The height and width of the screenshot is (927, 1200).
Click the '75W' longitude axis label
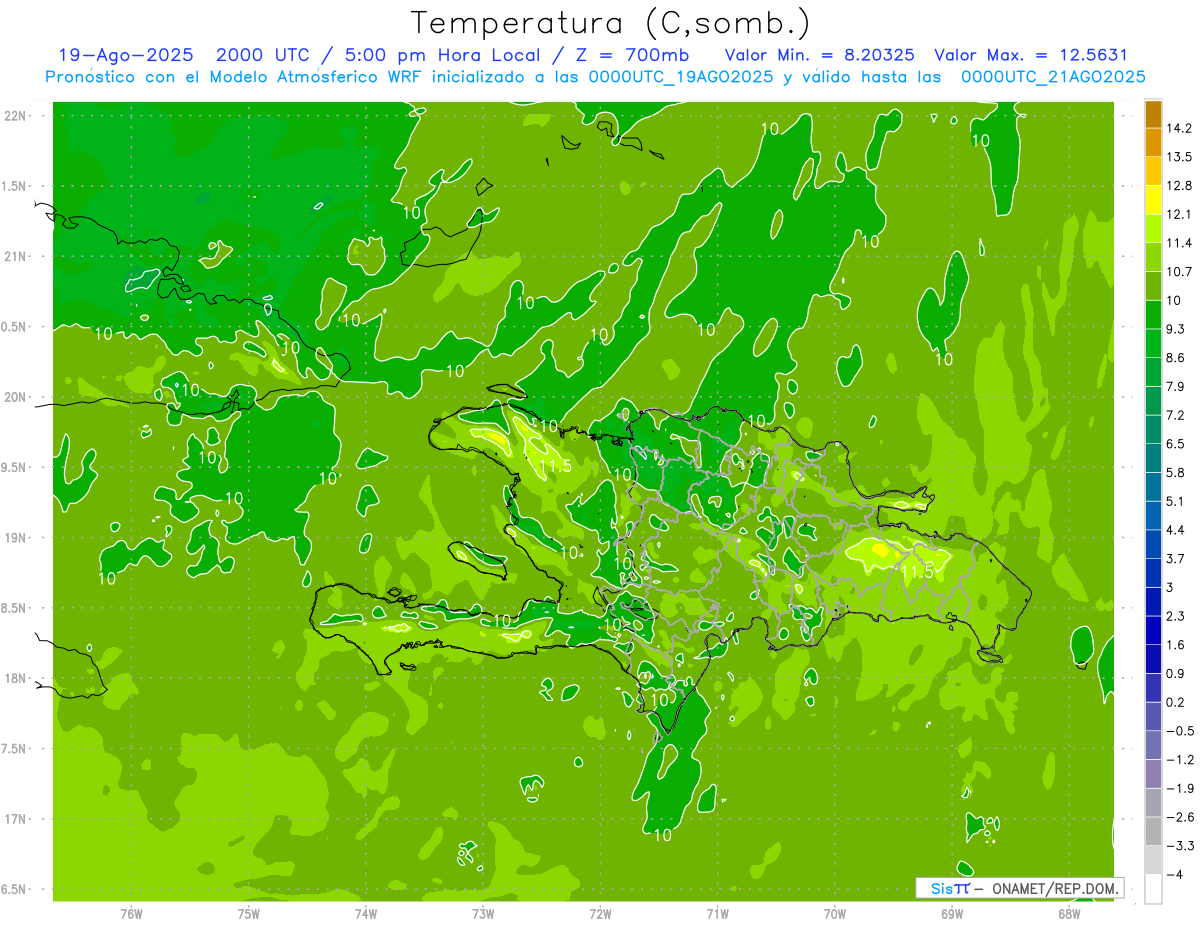point(249,913)
